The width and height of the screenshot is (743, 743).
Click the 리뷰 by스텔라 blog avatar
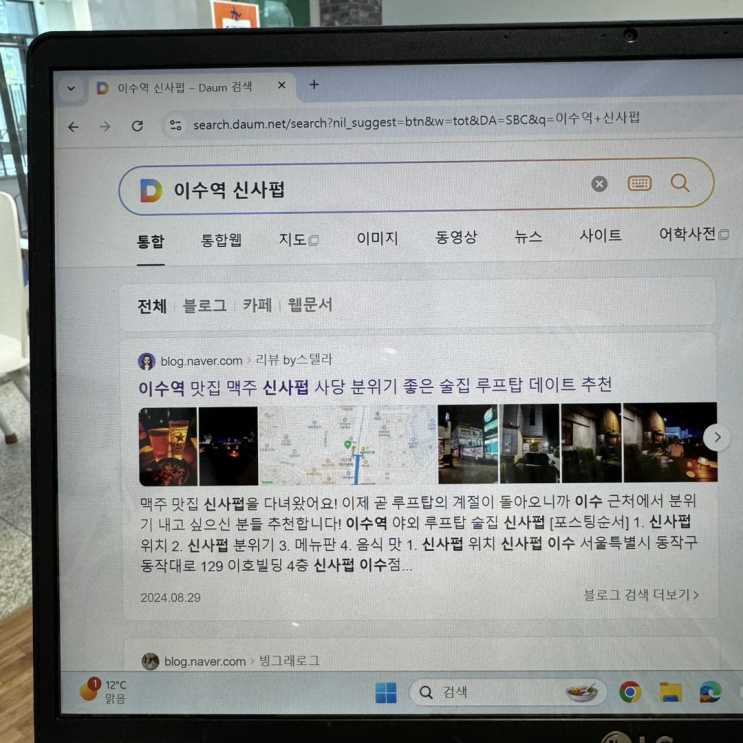[146, 362]
